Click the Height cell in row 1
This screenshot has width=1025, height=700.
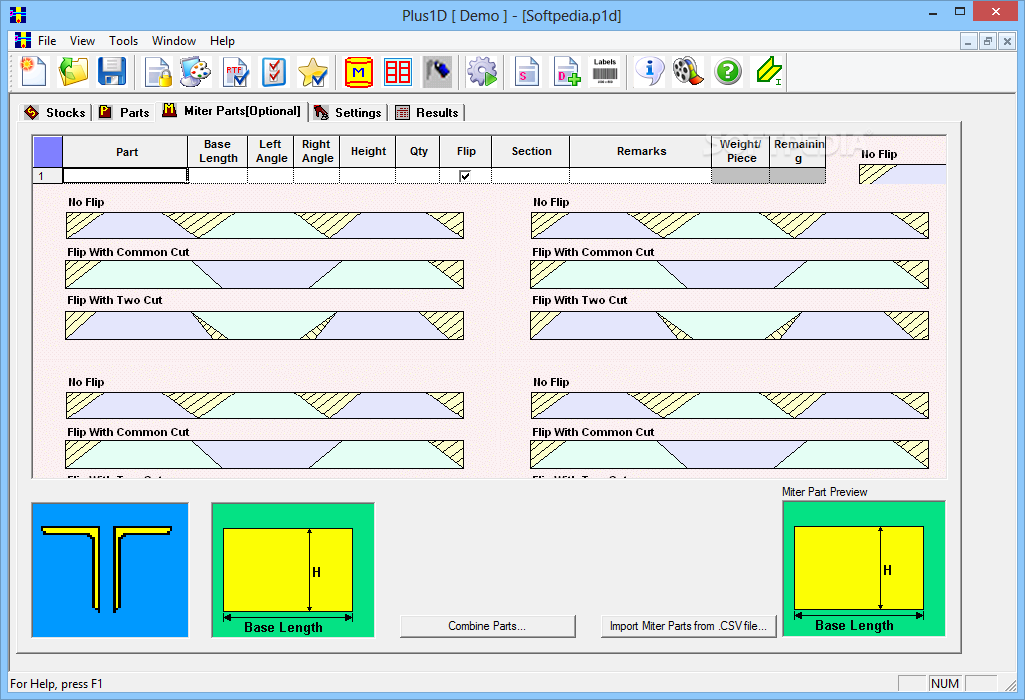point(367,176)
